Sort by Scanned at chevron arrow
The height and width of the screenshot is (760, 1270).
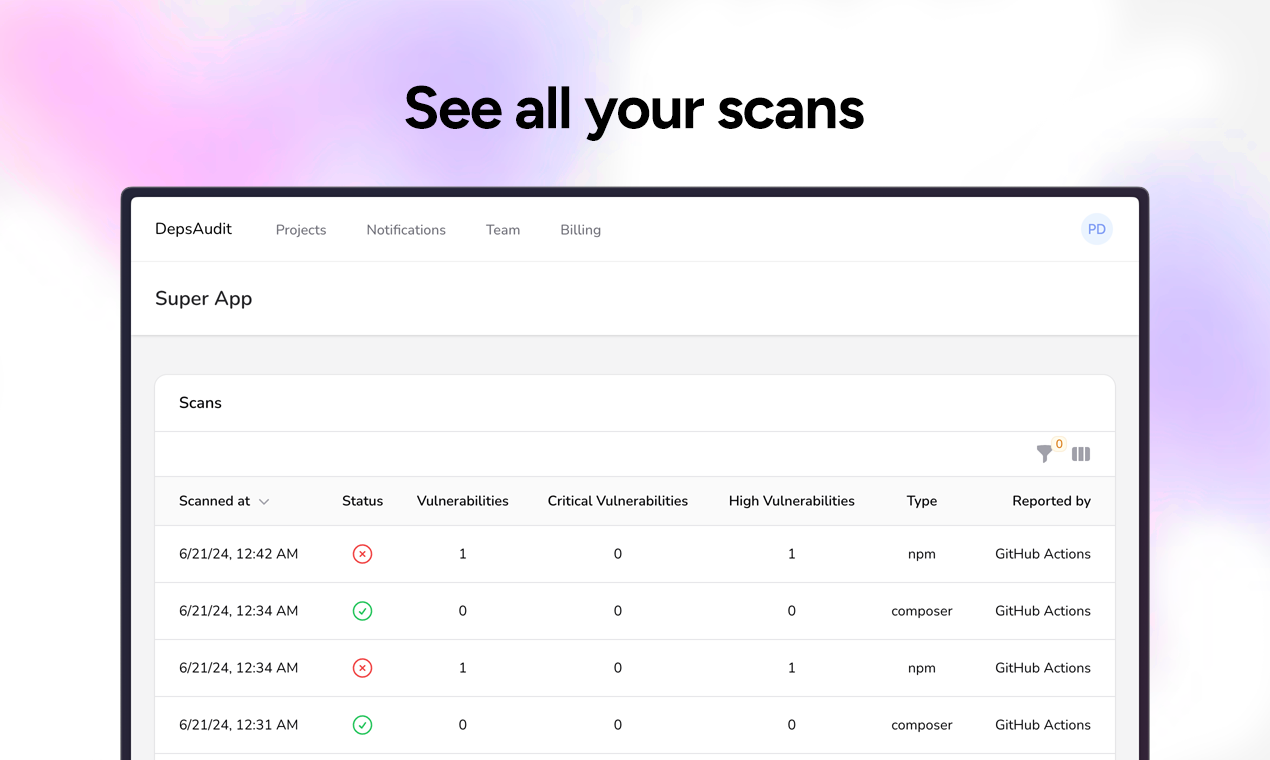coord(264,502)
